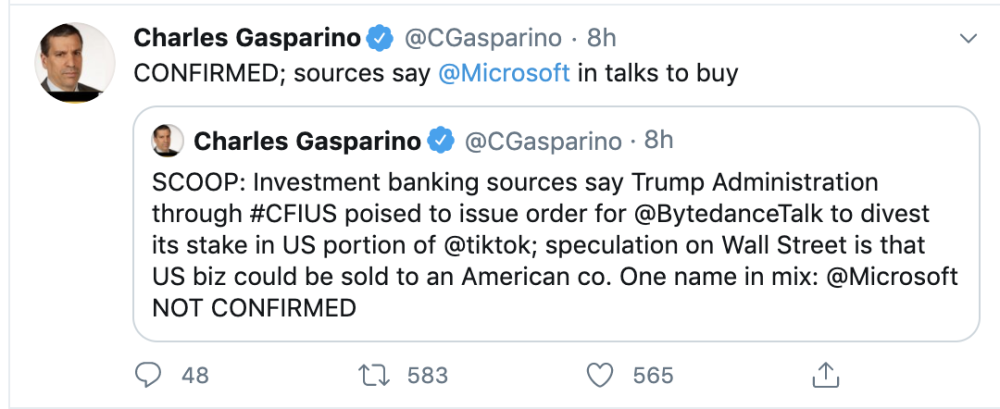Image resolution: width=1000 pixels, height=409 pixels.
Task: Open the @Microsoft mention in main tweet
Action: click(504, 73)
